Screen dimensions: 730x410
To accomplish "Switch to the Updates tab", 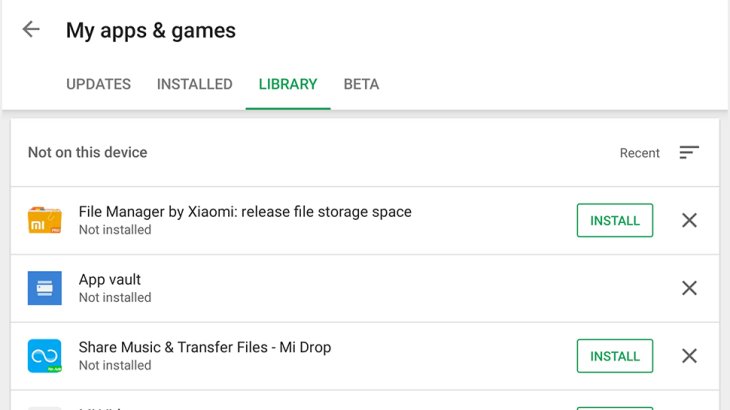I will point(98,84).
